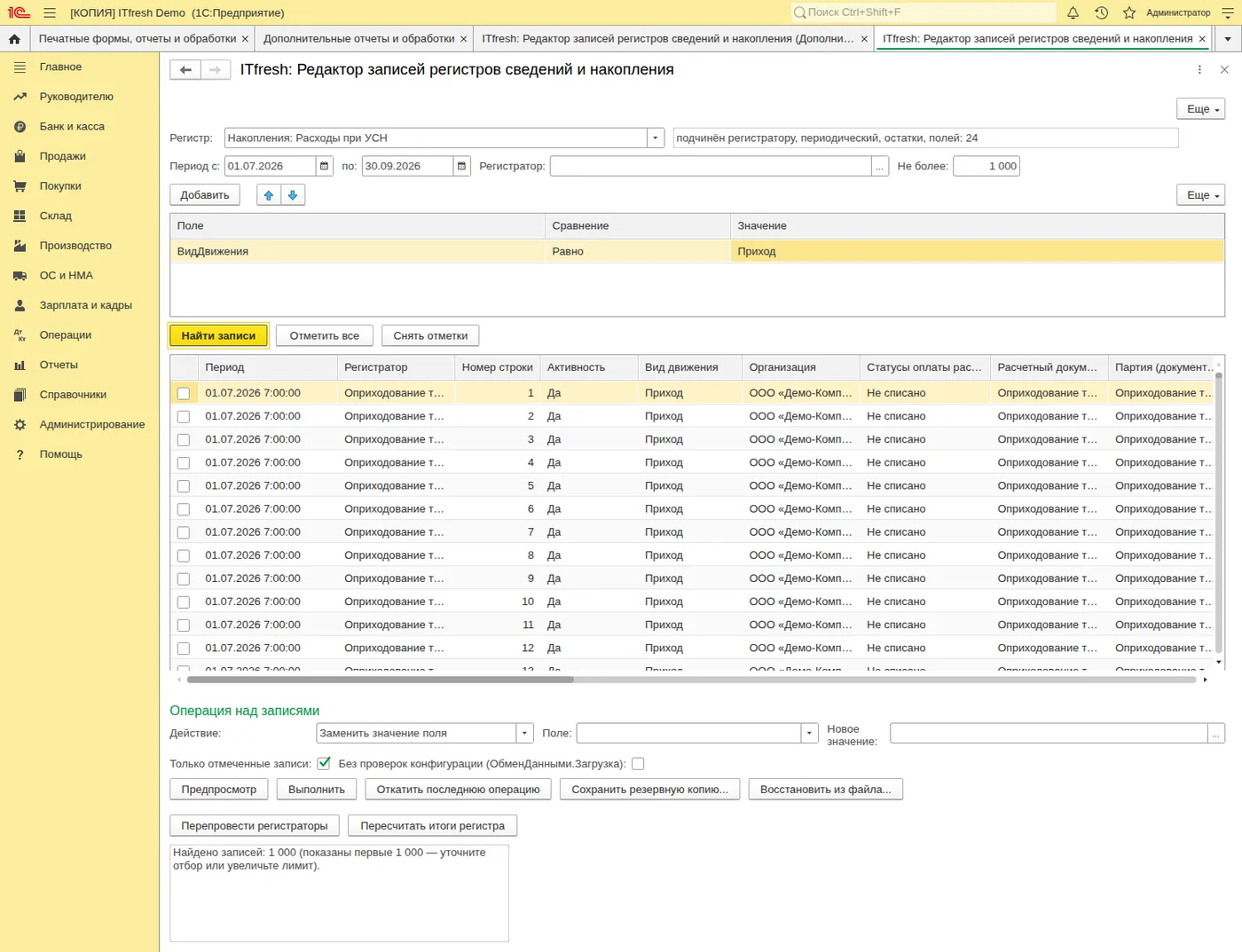Open the top 'Еще' menu
Screen dimensions: 1242x952
pyautogui.click(x=1201, y=109)
